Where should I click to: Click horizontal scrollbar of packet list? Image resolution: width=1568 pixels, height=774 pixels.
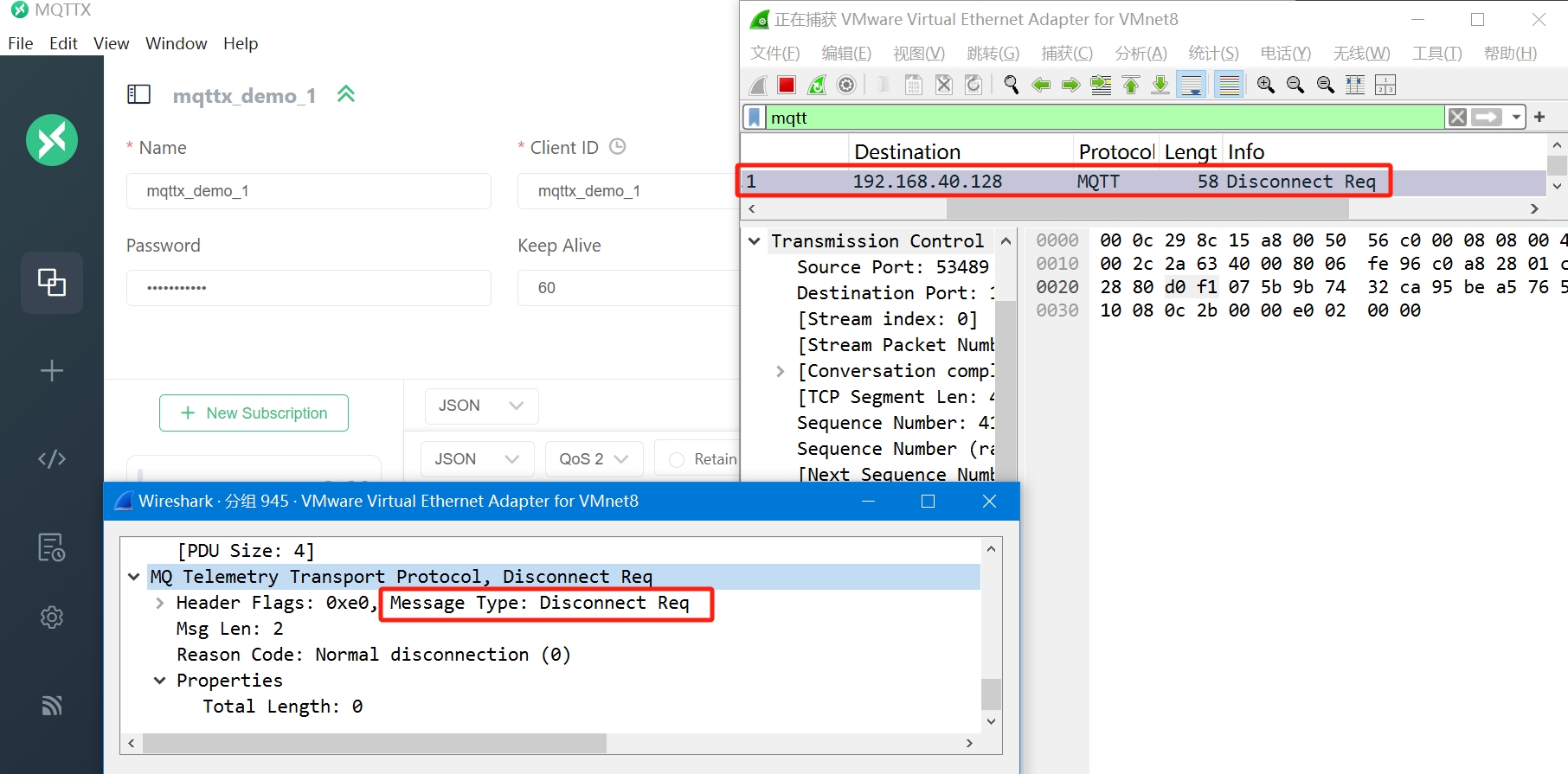point(1147,208)
